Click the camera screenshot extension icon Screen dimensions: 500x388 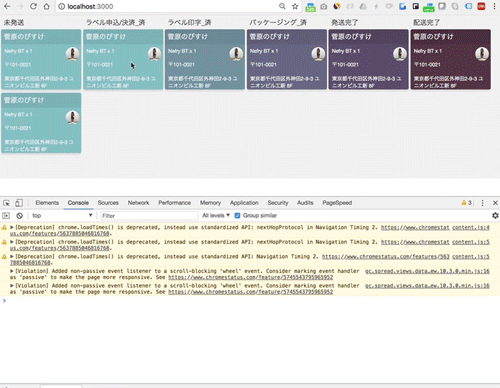tap(323, 6)
